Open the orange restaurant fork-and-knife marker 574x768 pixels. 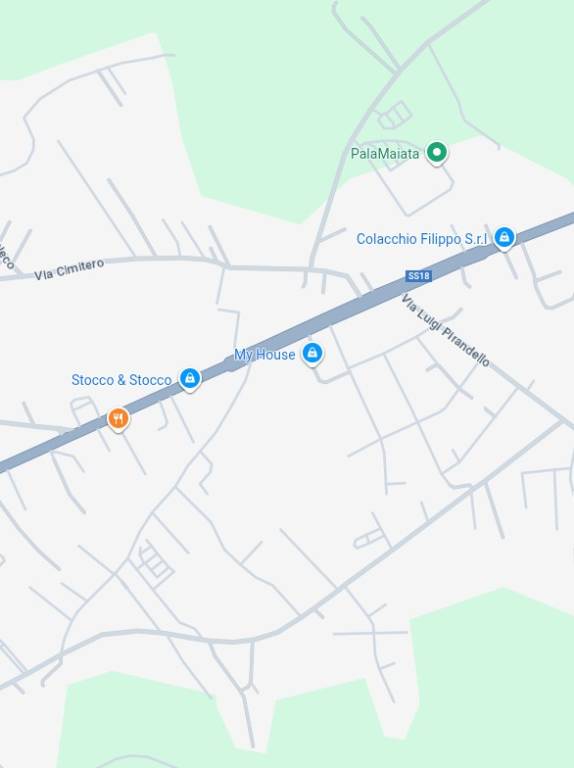[x=118, y=419]
